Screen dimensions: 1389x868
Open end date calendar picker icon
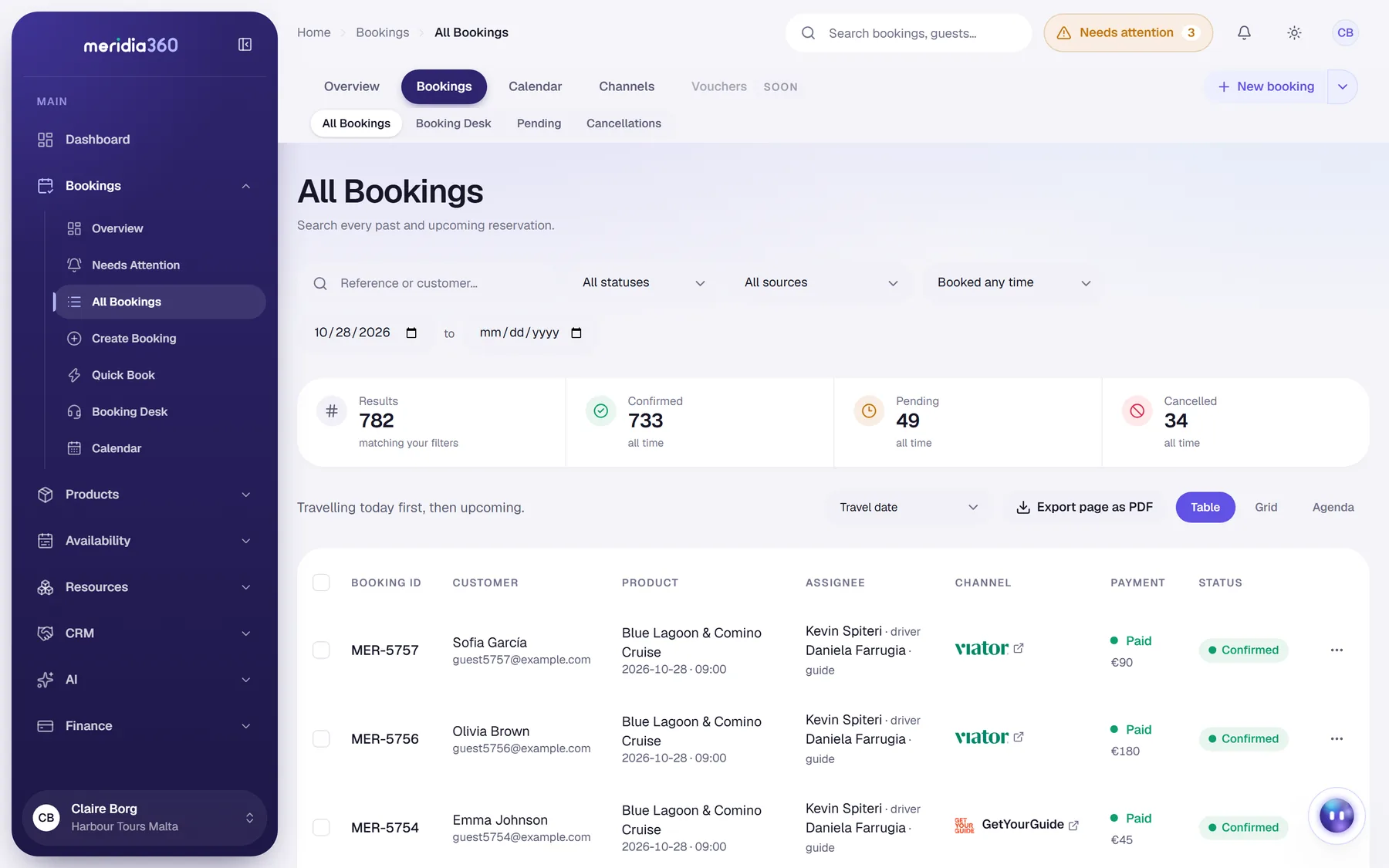pyautogui.click(x=576, y=333)
